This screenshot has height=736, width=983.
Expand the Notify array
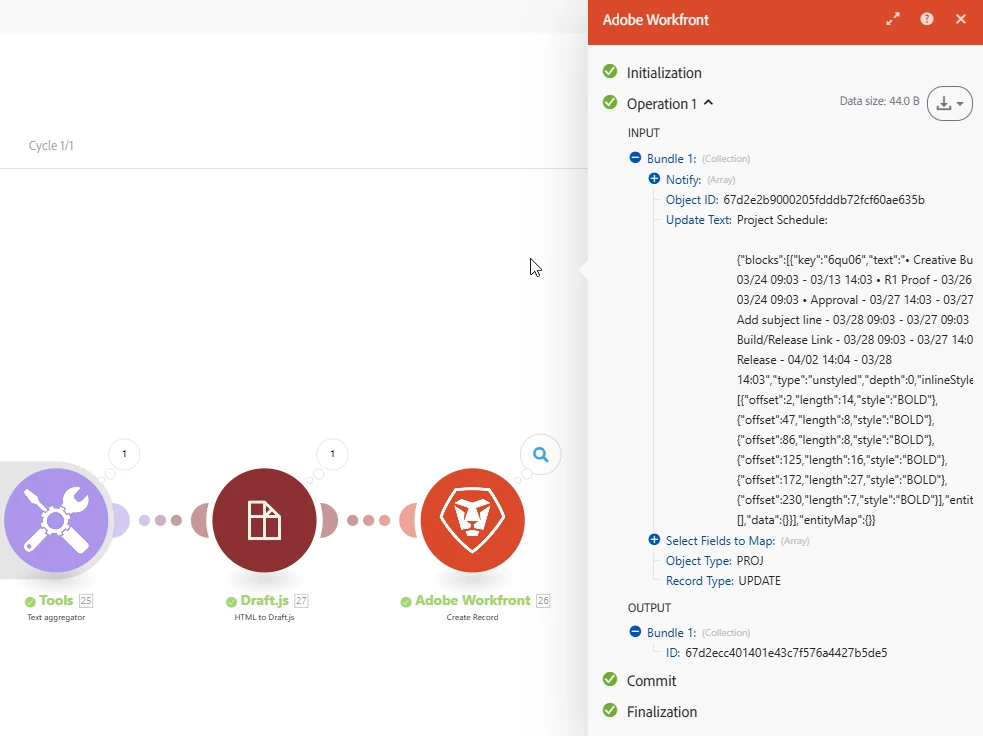[654, 179]
